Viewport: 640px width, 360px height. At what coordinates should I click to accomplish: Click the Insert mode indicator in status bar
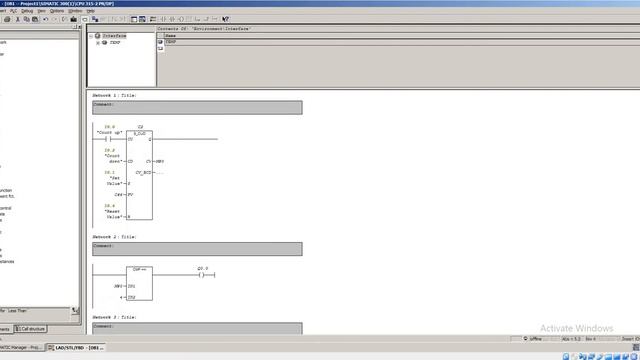[630, 339]
